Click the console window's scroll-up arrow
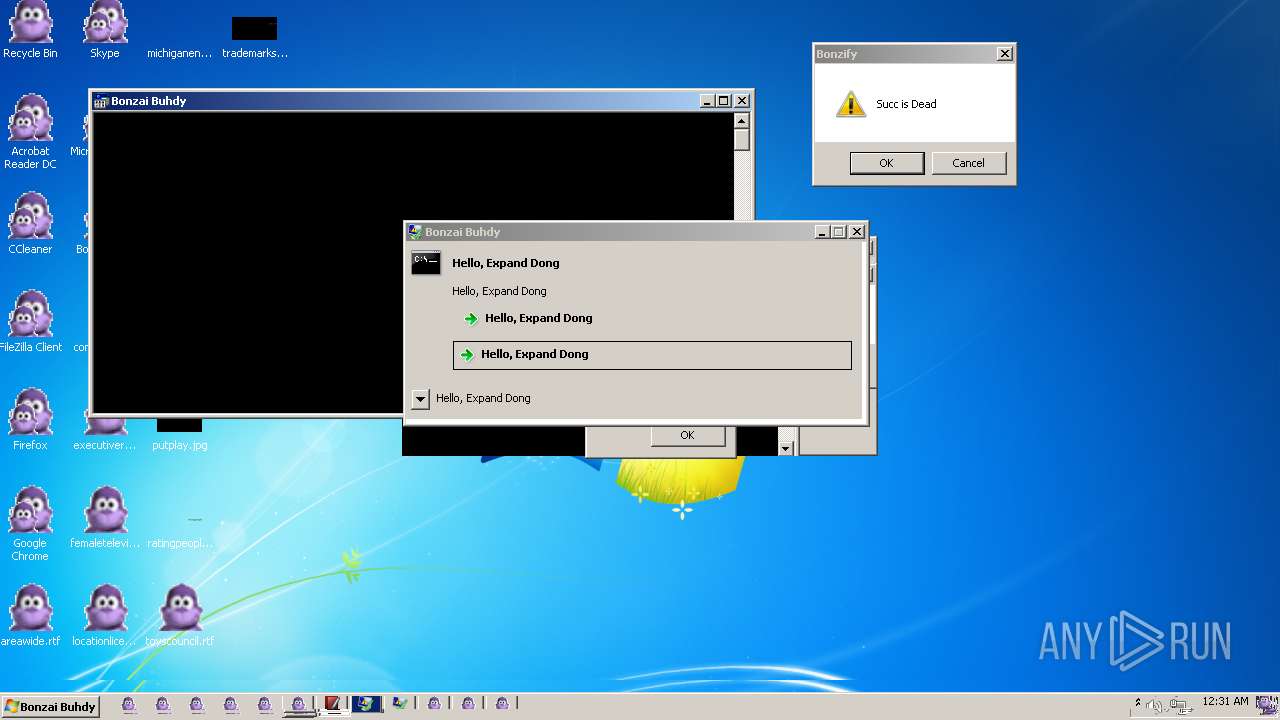The image size is (1280, 720). [741, 120]
